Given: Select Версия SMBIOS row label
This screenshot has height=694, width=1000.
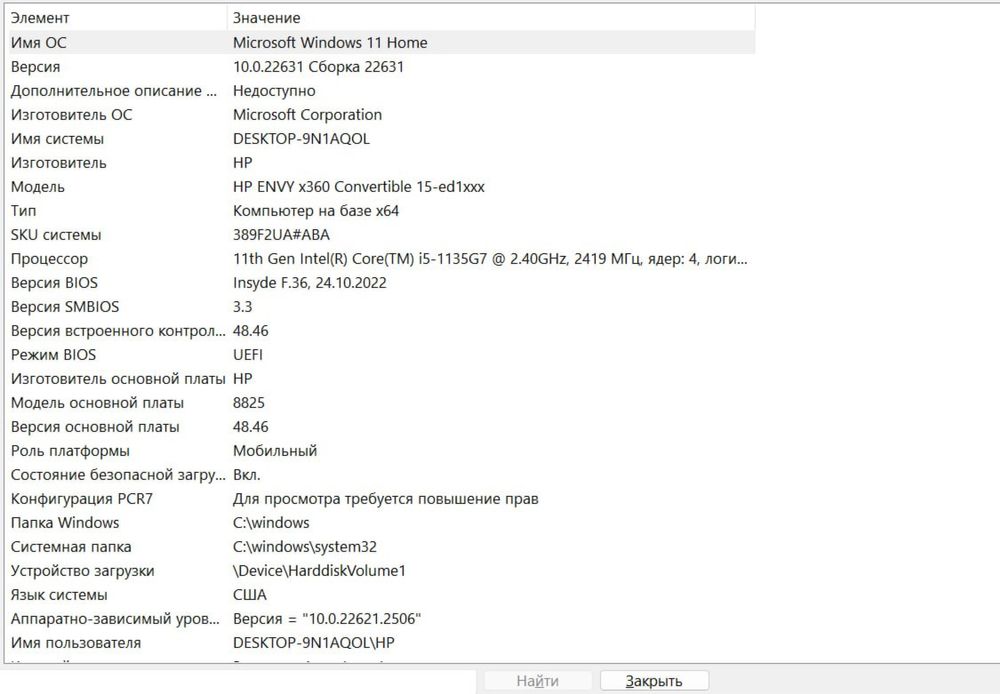Looking at the screenshot, I should click(x=65, y=307).
